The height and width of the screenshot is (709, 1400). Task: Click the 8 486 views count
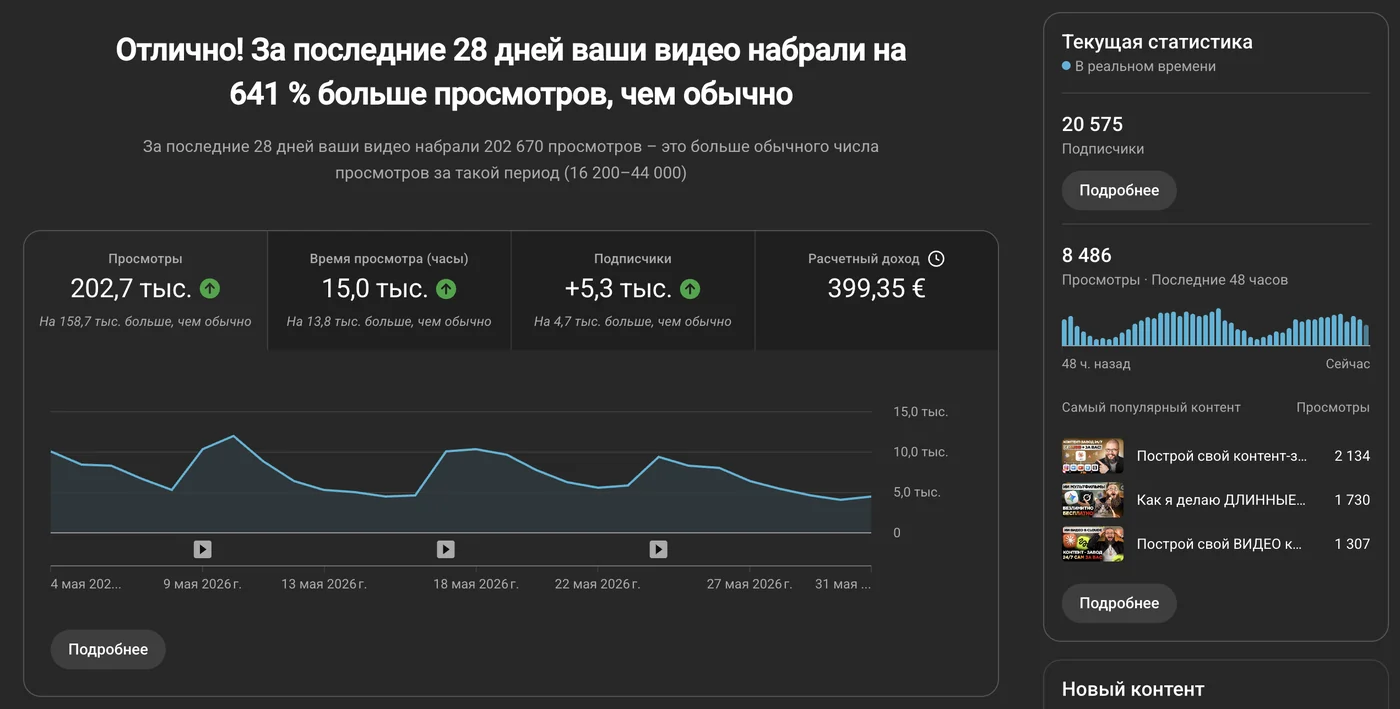tap(1087, 255)
